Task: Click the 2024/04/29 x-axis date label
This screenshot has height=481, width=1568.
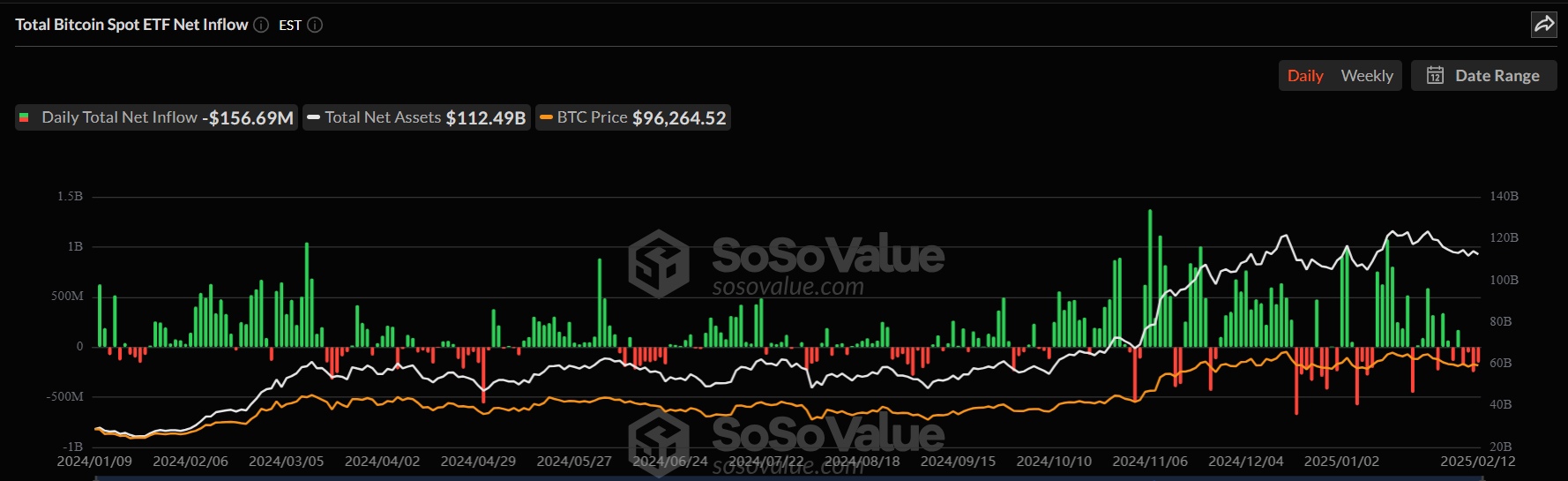Action: [x=478, y=462]
